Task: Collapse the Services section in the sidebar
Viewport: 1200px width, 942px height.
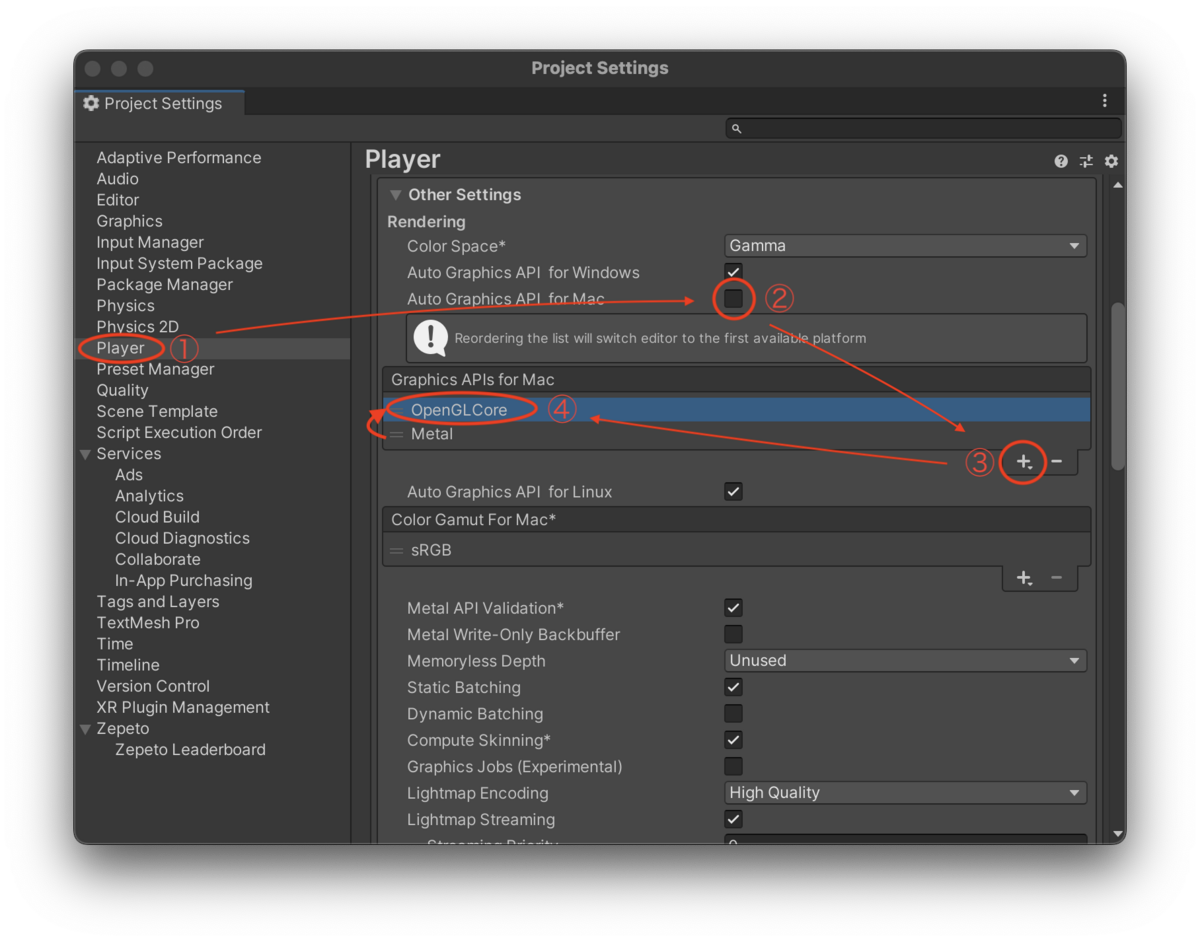Action: tap(85, 453)
